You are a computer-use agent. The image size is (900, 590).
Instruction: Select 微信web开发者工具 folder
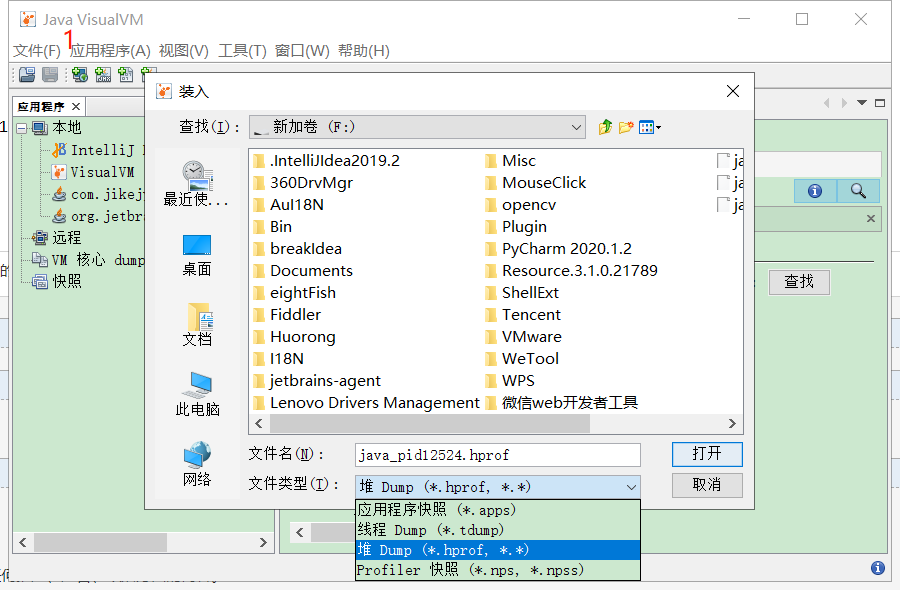(561, 403)
